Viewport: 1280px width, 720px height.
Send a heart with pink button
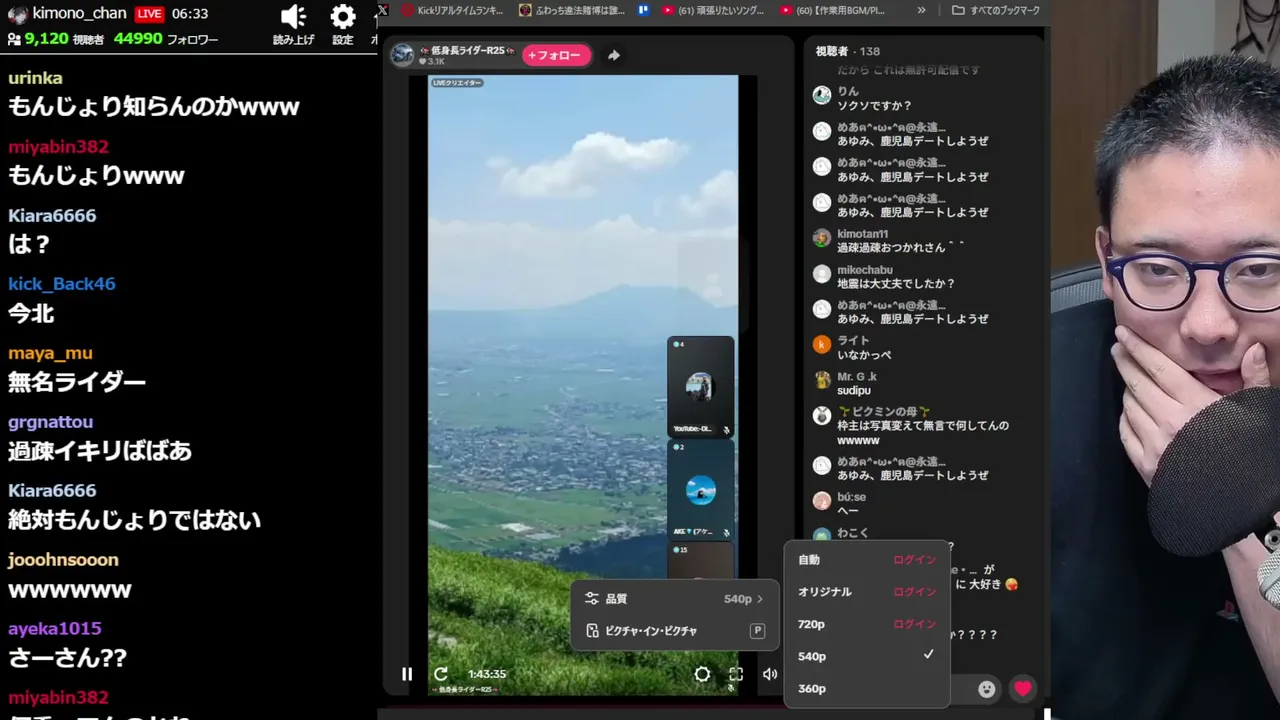(x=1022, y=688)
